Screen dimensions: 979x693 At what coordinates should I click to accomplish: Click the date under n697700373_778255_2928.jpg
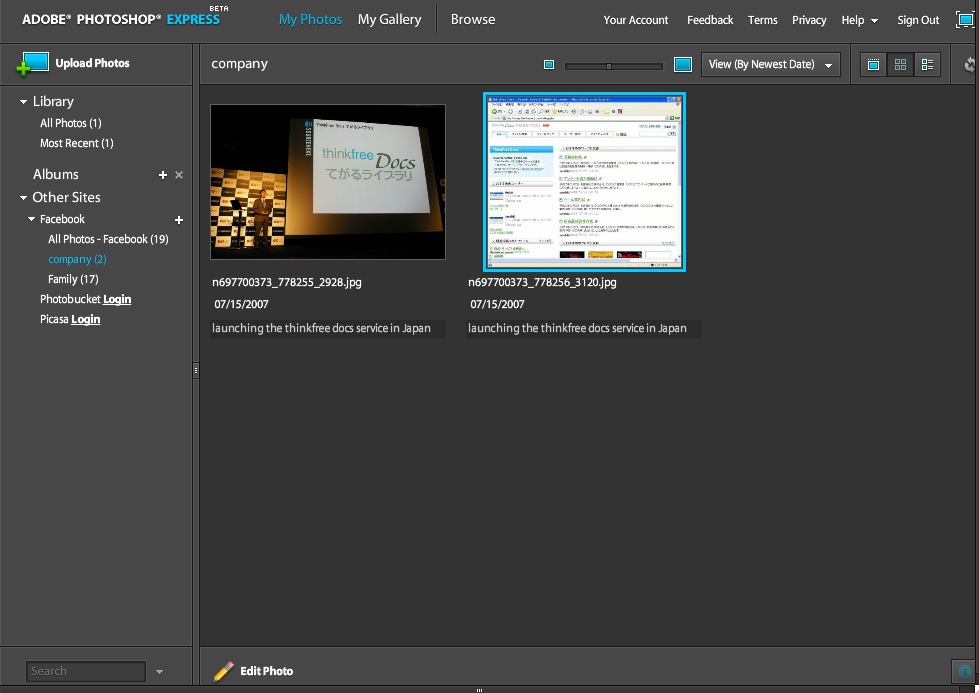(x=241, y=304)
